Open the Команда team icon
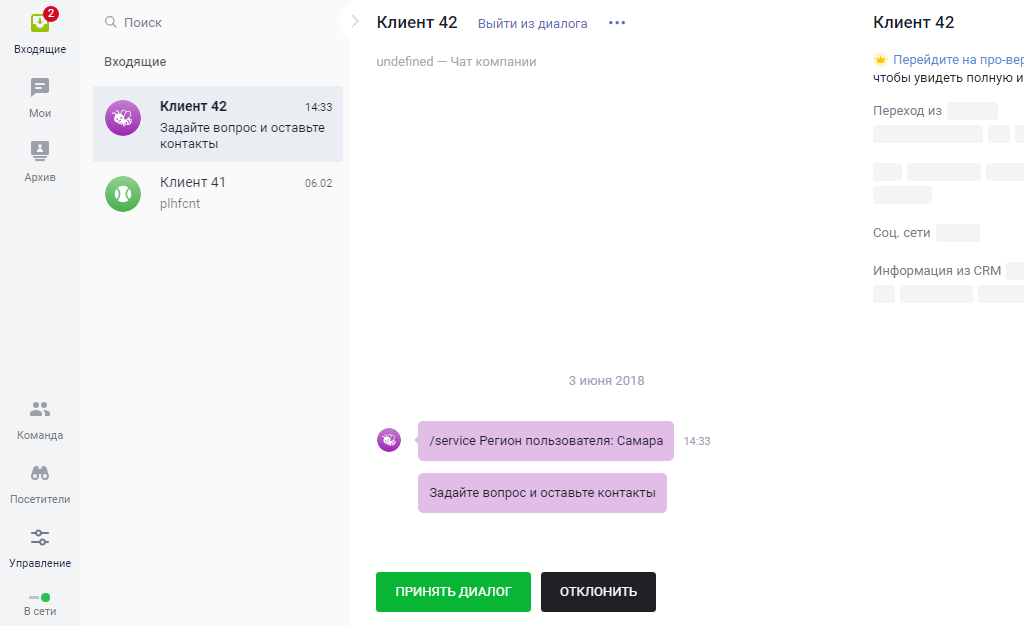Image resolution: width=1024 pixels, height=626 pixels. pos(40,409)
